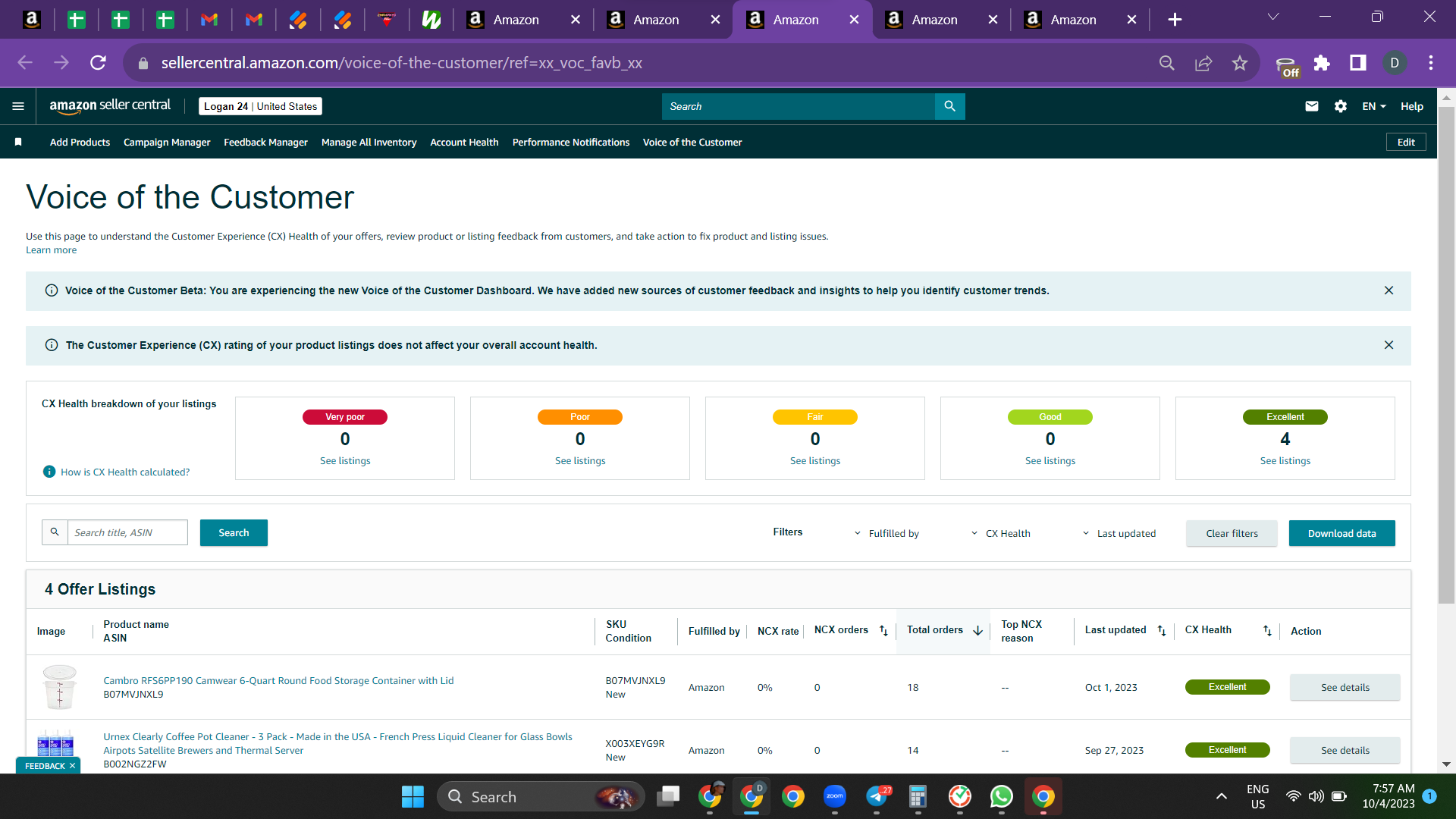Open the zoom magnifier in the address bar

click(x=1167, y=63)
